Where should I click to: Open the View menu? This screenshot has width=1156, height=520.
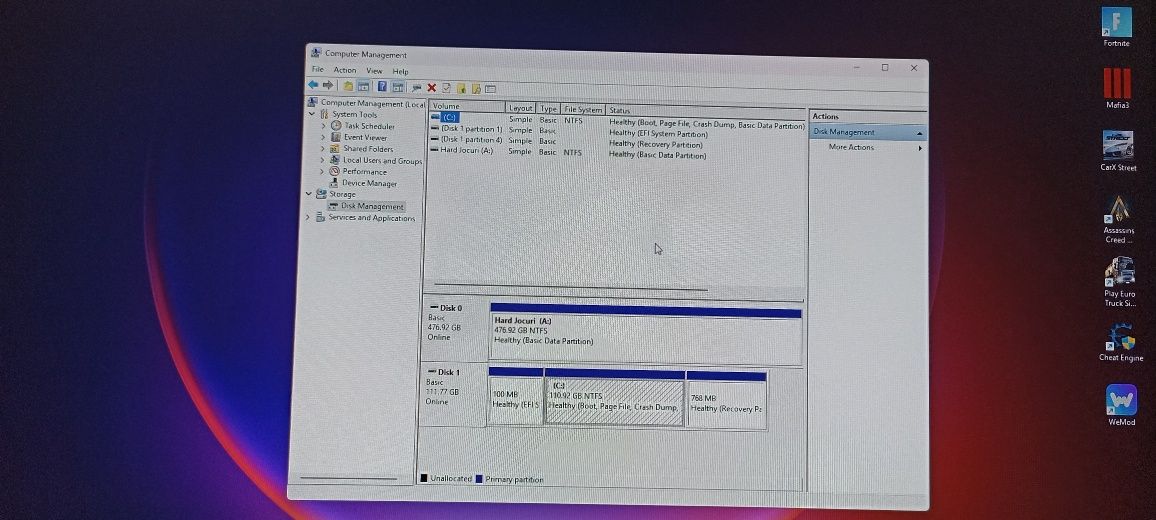point(375,71)
